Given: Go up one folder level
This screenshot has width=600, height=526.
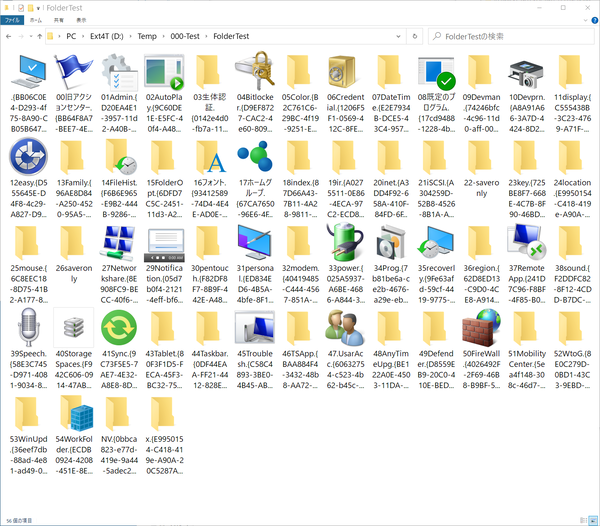Looking at the screenshot, I should pos(39,37).
